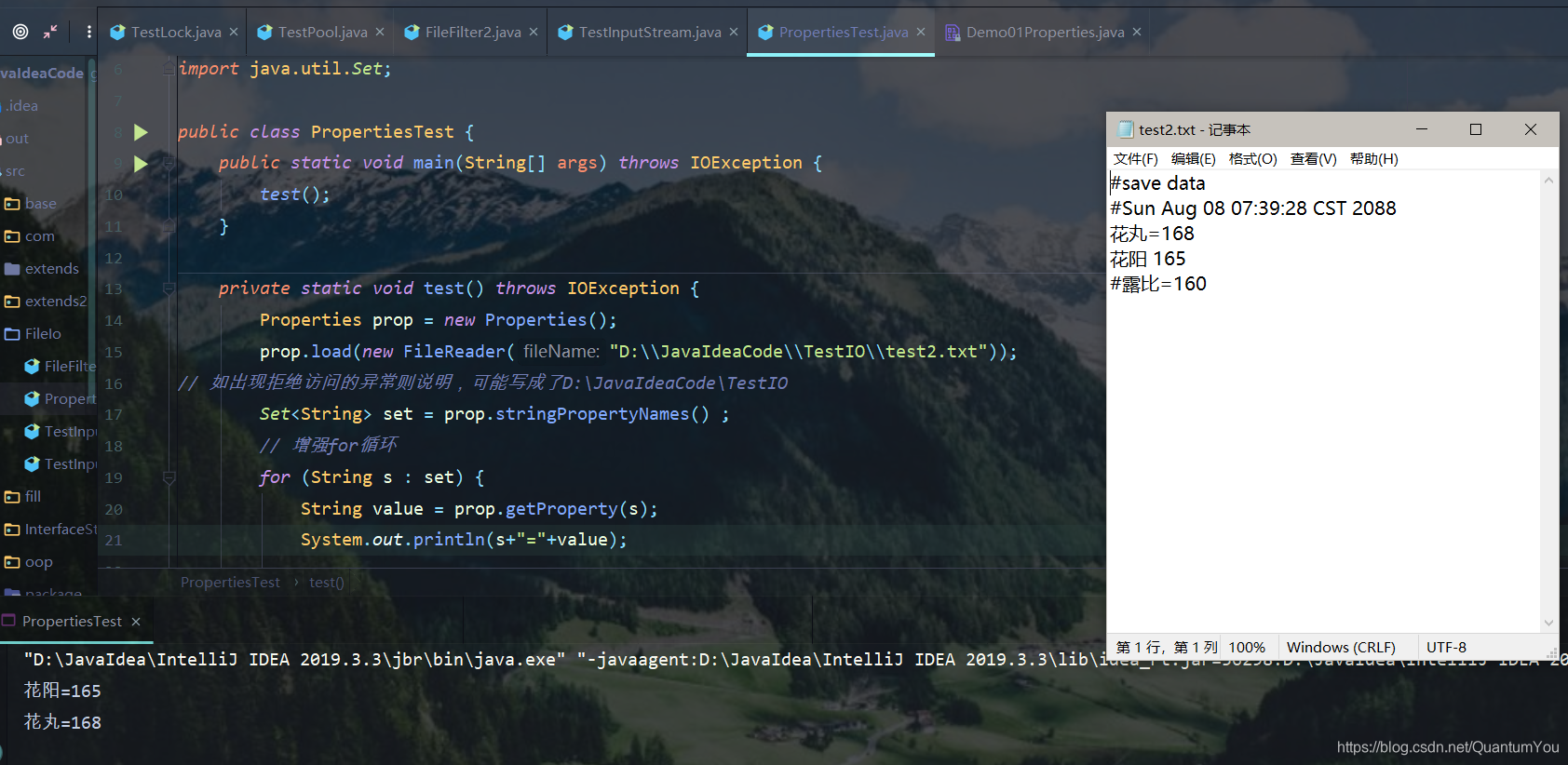Screen dimensions: 1568x765
Task: Switch to TestPool.java tab
Action: (322, 32)
